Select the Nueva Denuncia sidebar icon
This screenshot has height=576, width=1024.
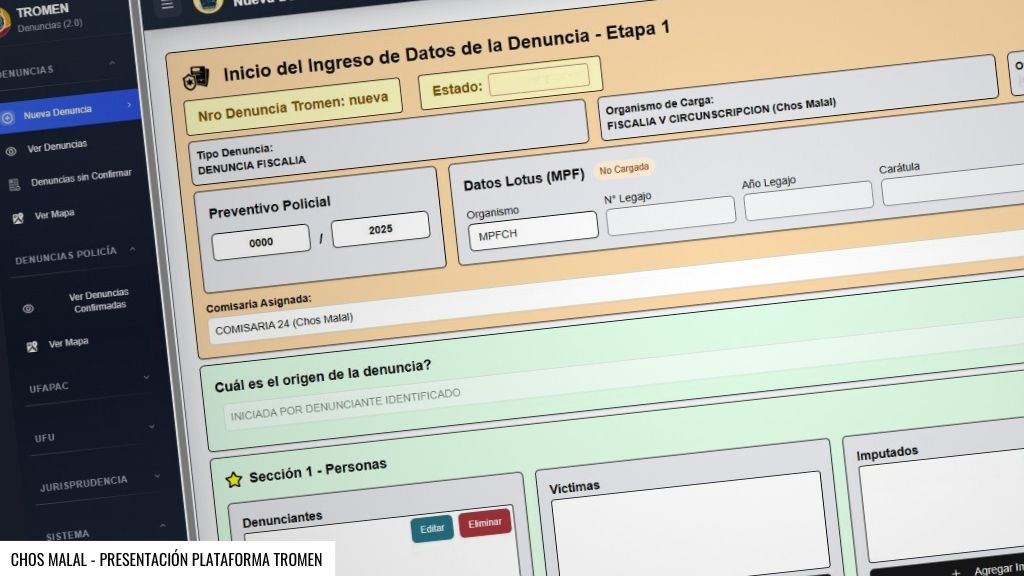pyautogui.click(x=8, y=117)
